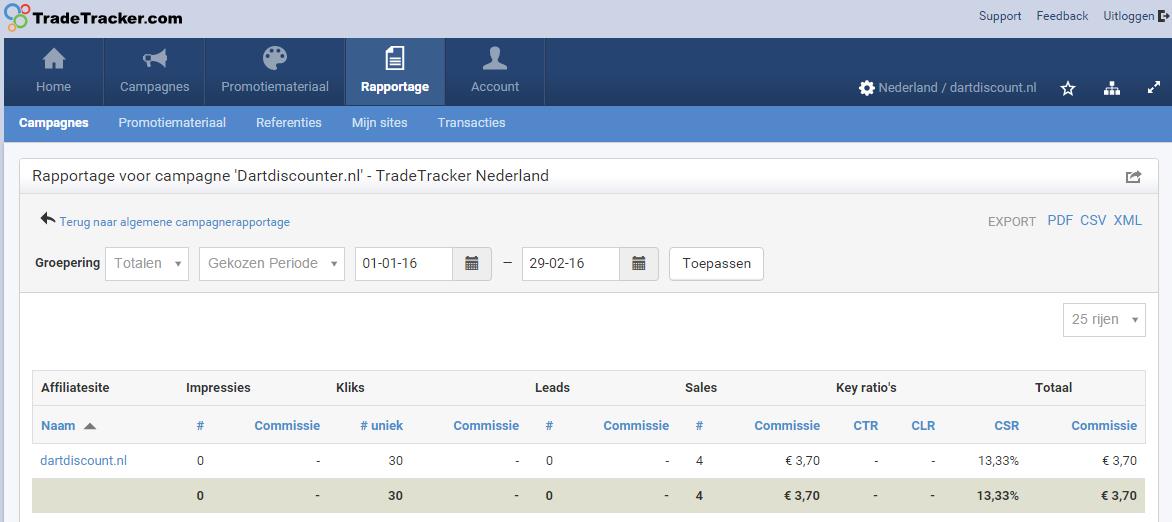Viewport: 1172px width, 522px height.
Task: Switch to Campagnes sub-tab
Action: pyautogui.click(x=54, y=123)
